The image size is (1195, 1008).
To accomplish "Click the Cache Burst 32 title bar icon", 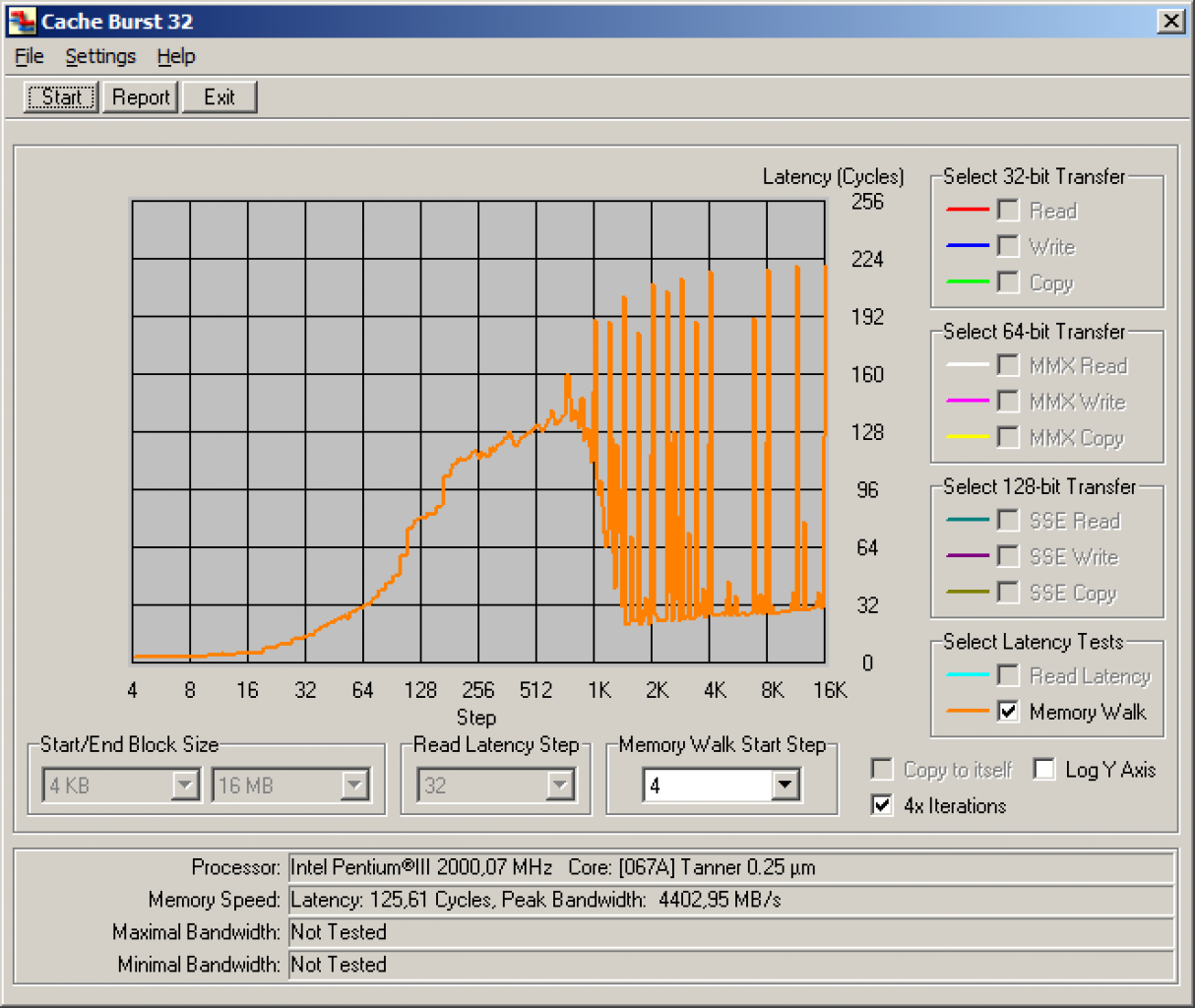I will (22, 21).
